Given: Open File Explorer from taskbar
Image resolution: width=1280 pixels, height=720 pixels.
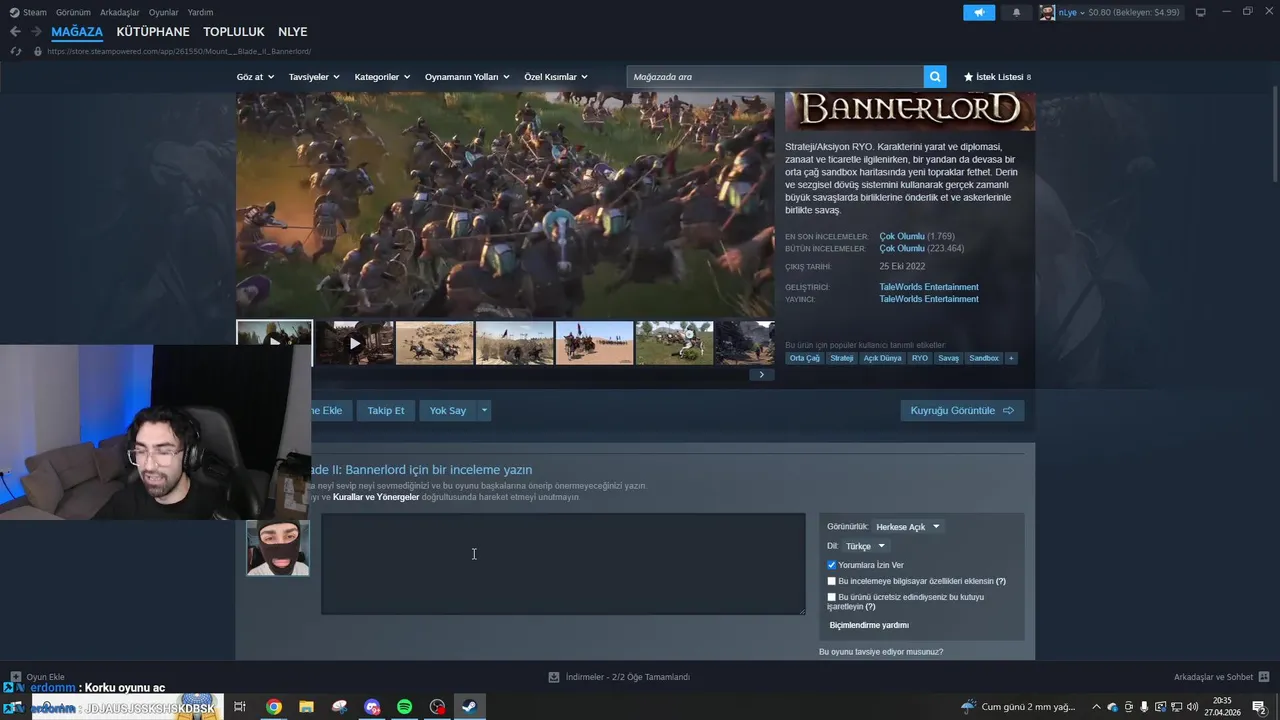Looking at the screenshot, I should [x=306, y=707].
